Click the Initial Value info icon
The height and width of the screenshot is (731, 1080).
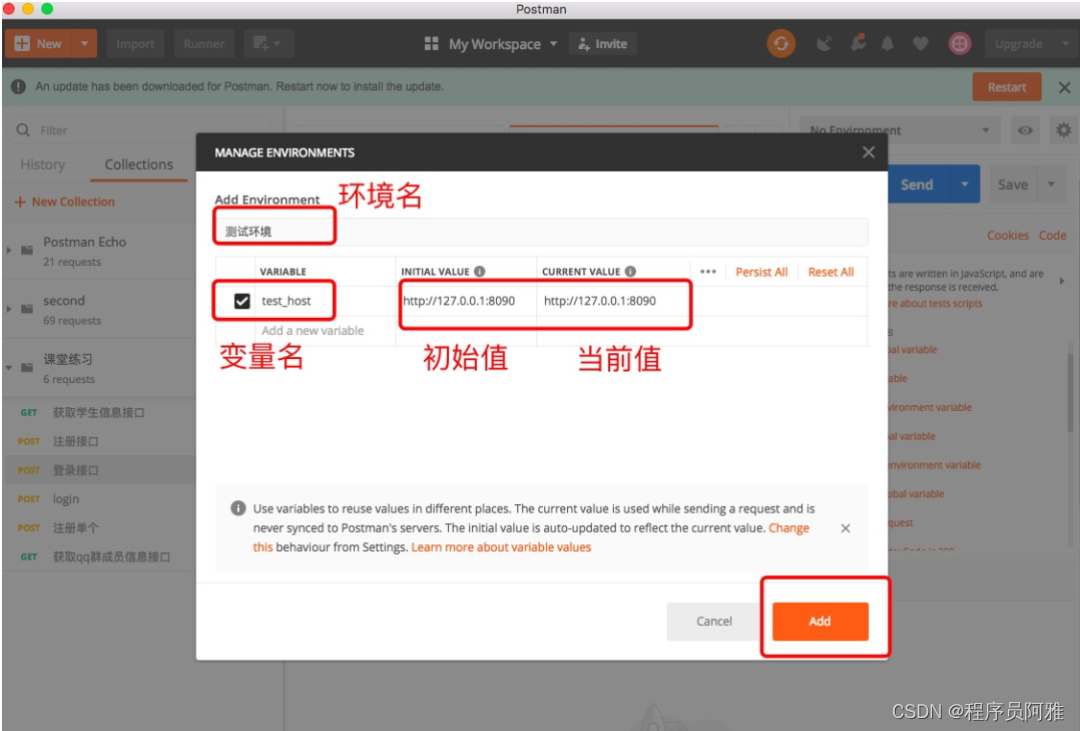(x=479, y=271)
